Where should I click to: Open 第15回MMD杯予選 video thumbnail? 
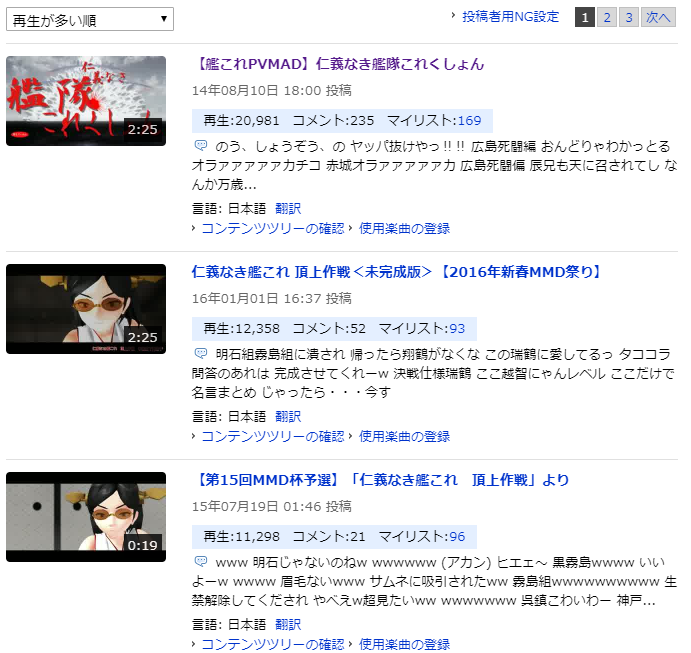click(86, 517)
